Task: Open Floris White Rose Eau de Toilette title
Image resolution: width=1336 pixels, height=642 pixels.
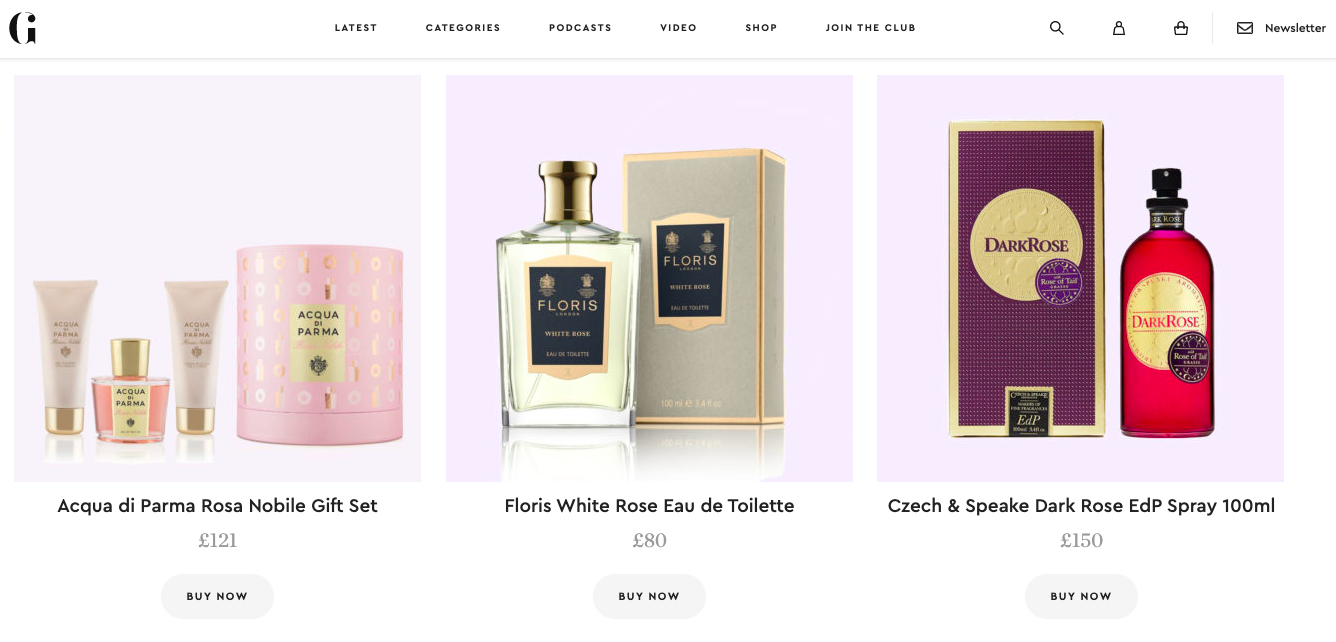Action: pyautogui.click(x=649, y=506)
